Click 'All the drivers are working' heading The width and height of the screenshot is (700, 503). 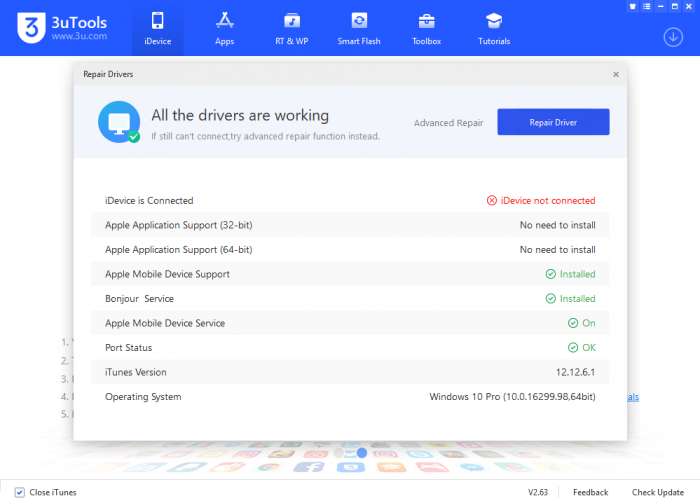[x=240, y=115]
